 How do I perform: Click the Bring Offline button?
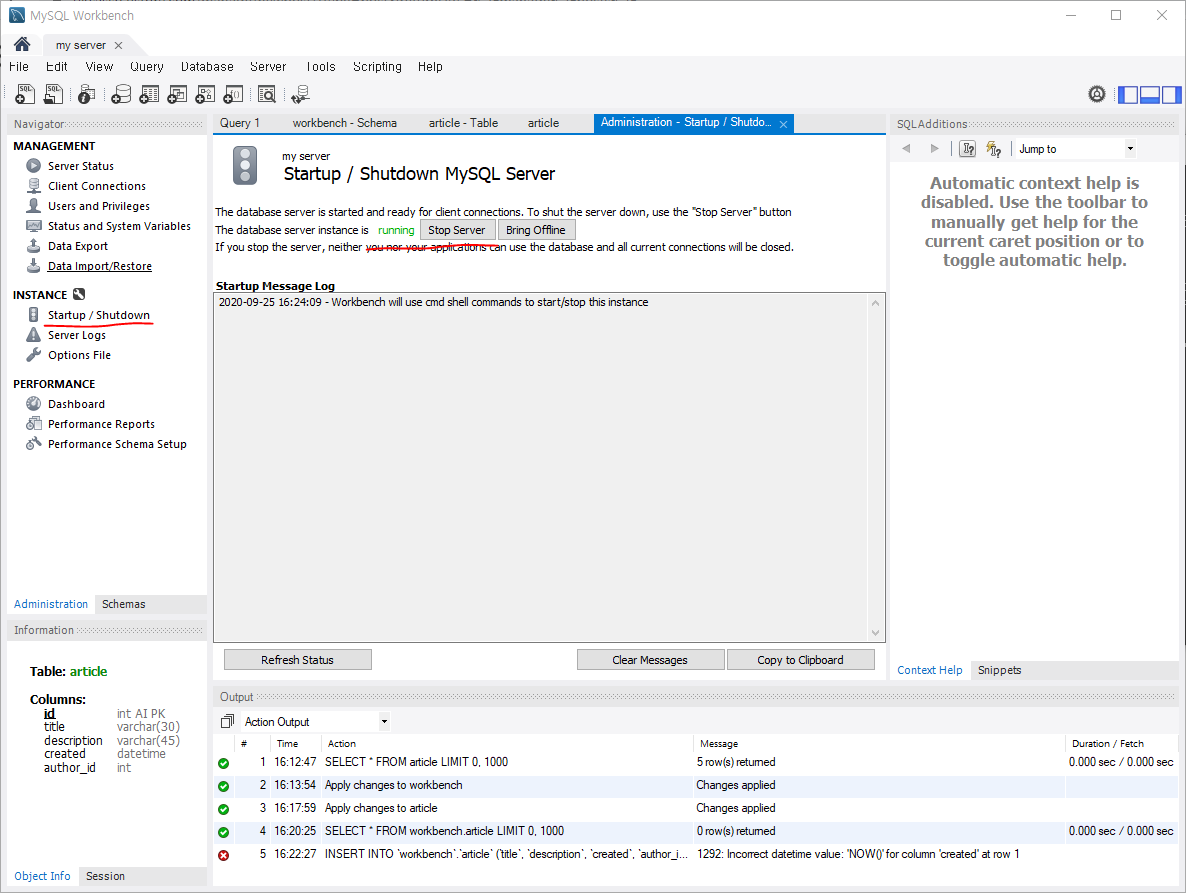pos(536,230)
